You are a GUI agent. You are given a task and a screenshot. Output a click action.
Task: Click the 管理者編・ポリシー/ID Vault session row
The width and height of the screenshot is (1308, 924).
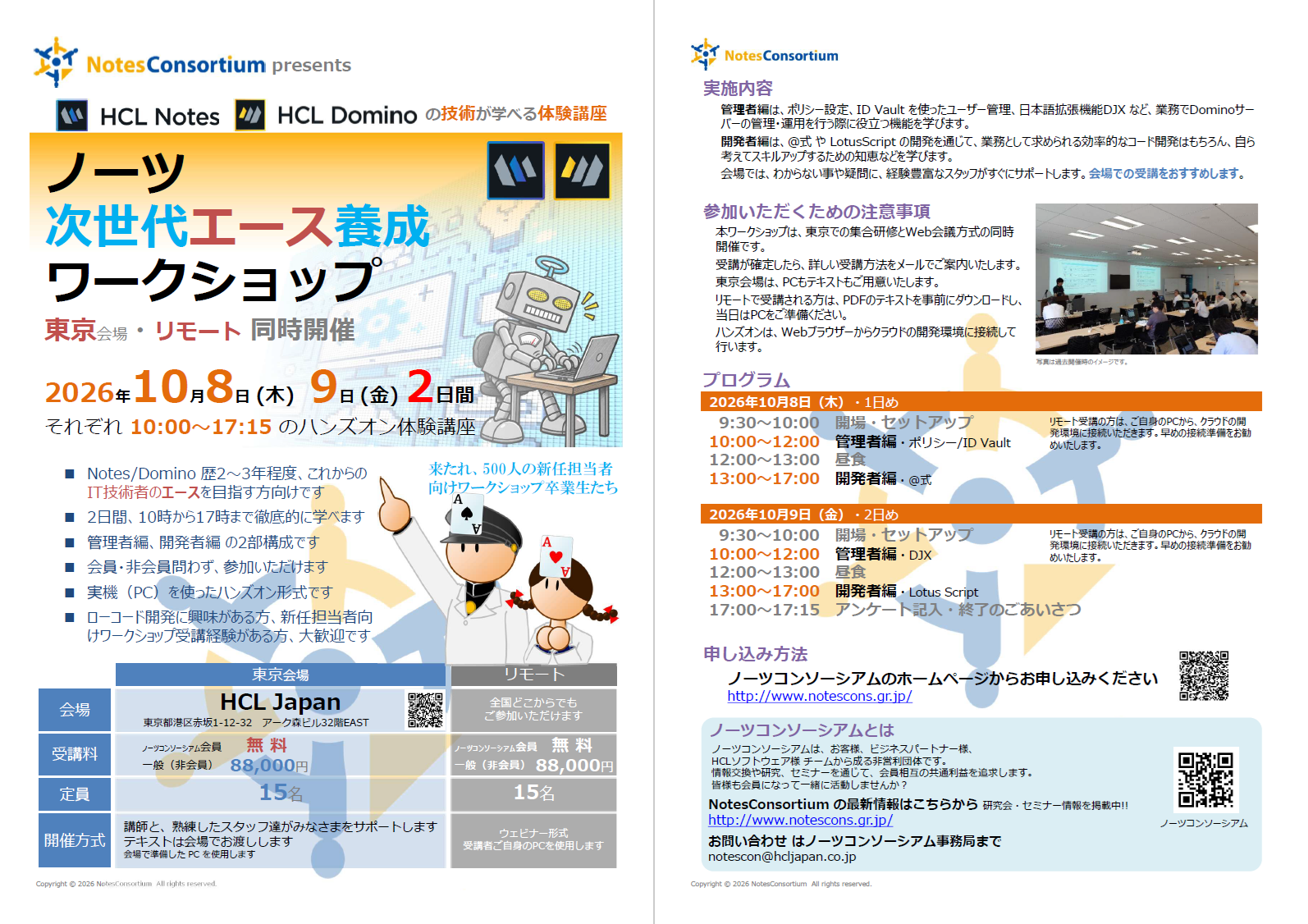point(860,442)
